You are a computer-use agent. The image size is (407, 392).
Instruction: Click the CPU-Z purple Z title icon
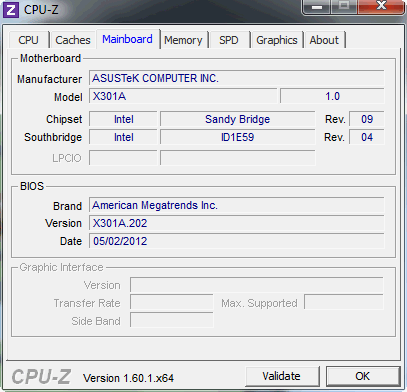[x=11, y=10]
